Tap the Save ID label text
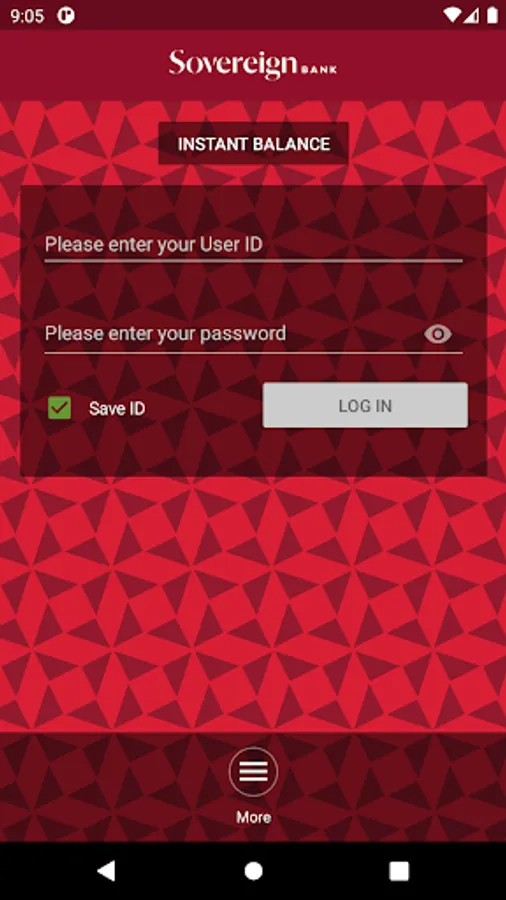This screenshot has height=900, width=506. [x=116, y=409]
